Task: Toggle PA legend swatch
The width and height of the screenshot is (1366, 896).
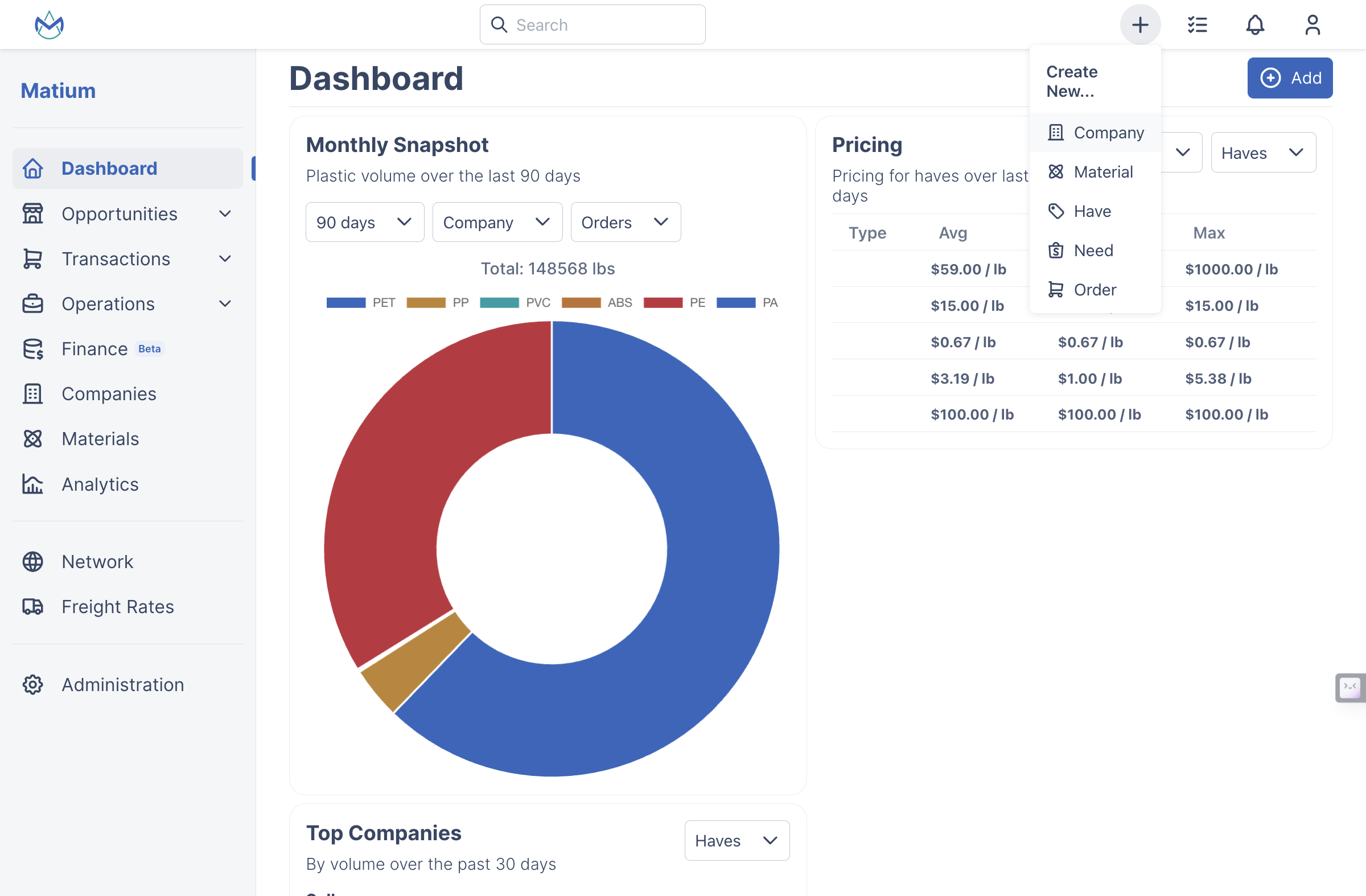Action: (x=736, y=302)
